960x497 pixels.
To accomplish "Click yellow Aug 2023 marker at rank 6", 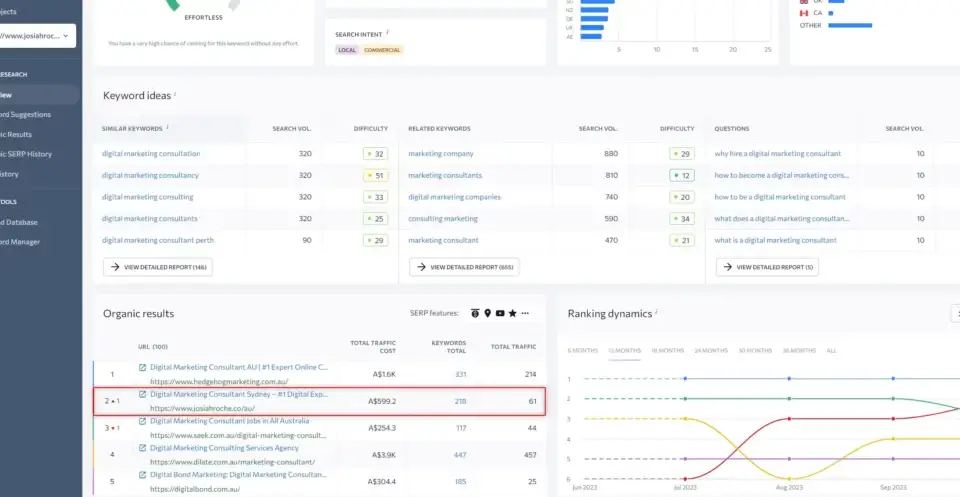I will [x=789, y=479].
